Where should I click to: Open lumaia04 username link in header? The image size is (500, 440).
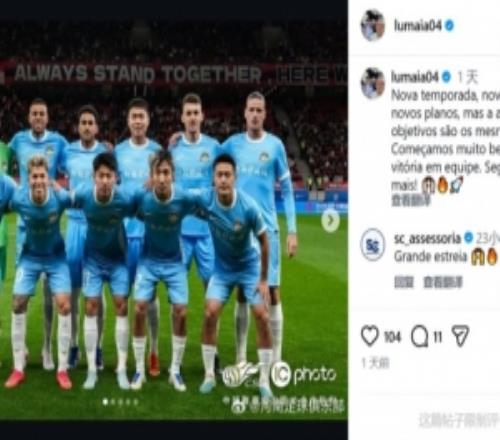tap(418, 26)
